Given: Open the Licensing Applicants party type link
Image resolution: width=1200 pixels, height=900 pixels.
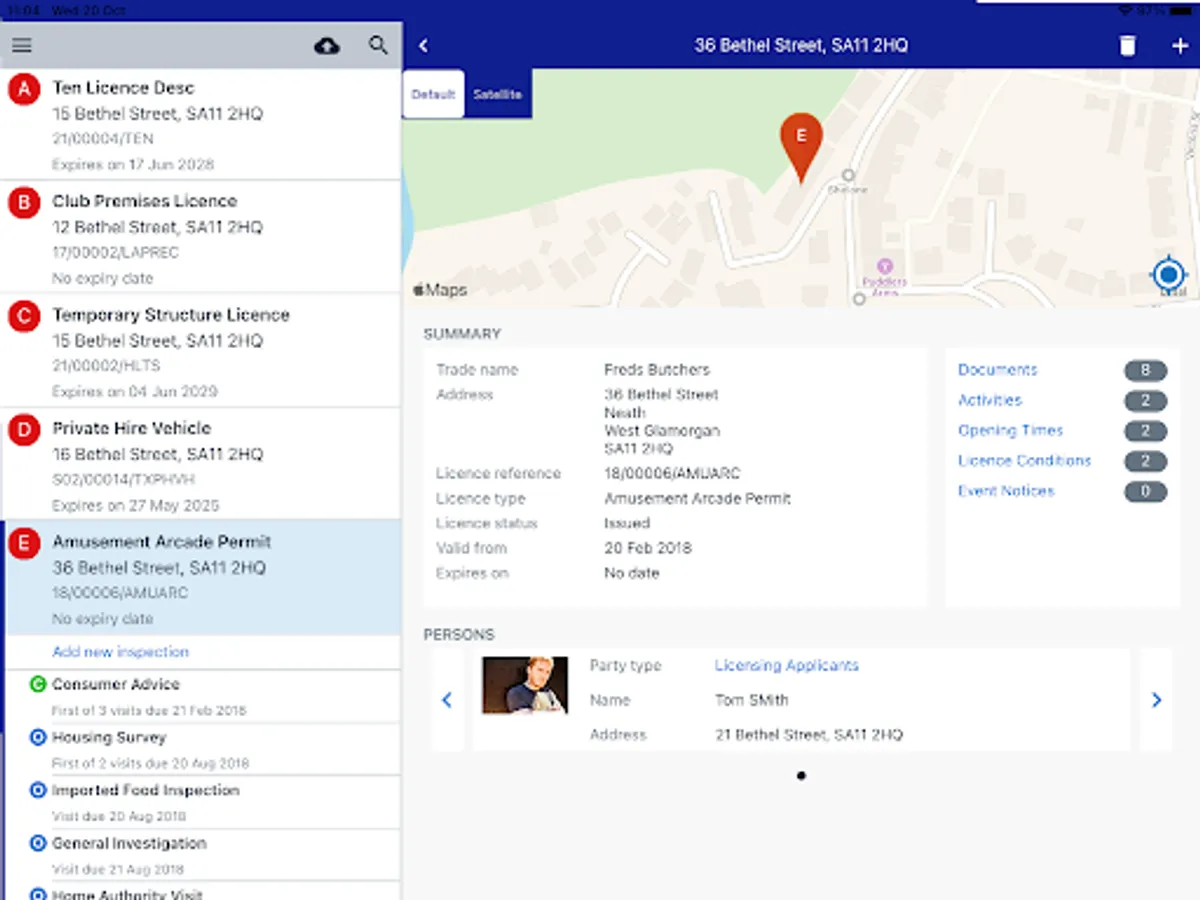Looking at the screenshot, I should [x=787, y=666].
